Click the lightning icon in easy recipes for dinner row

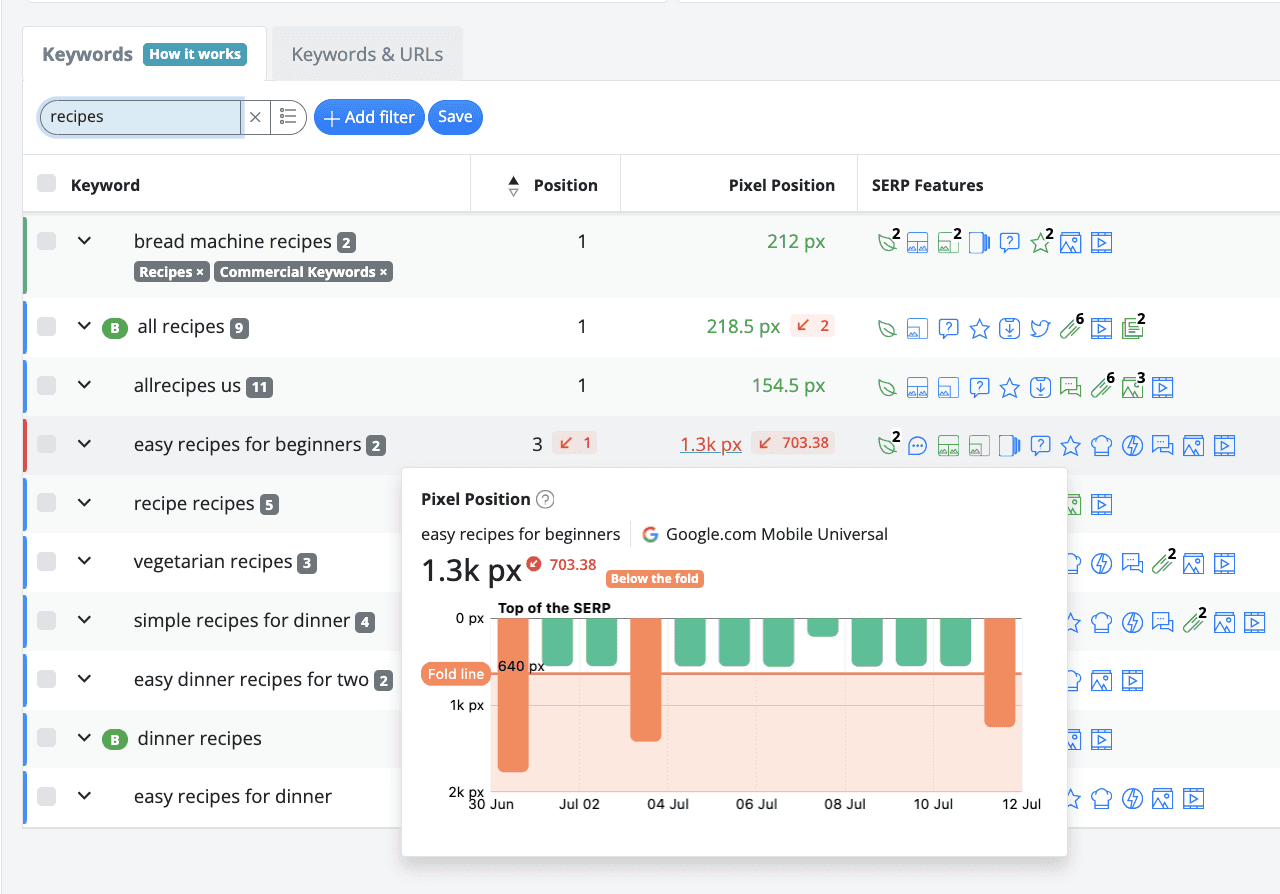[x=1132, y=799]
